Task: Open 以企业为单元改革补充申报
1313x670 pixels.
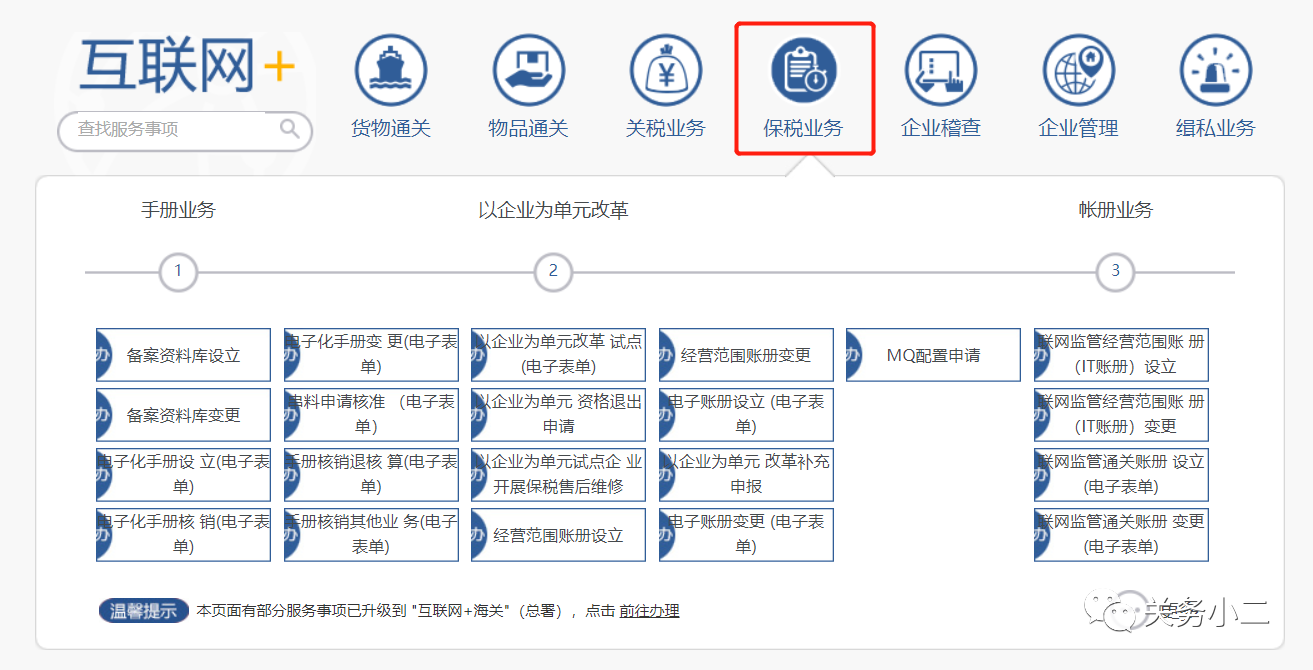Action: (x=746, y=475)
